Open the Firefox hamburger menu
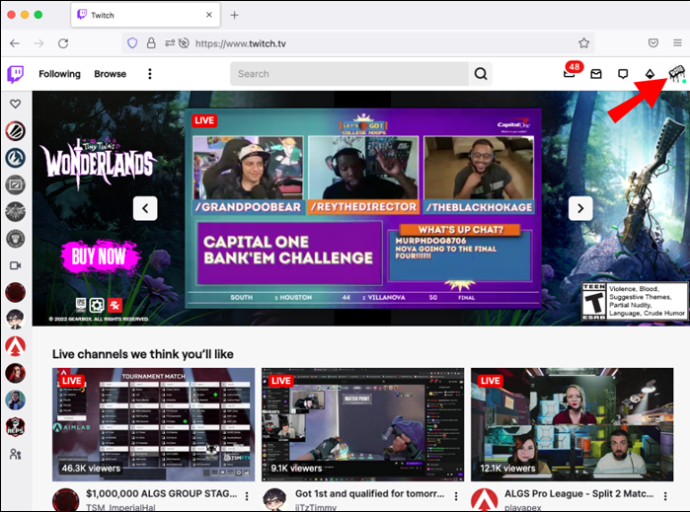Image resolution: width=690 pixels, height=512 pixels. pyautogui.click(x=677, y=43)
